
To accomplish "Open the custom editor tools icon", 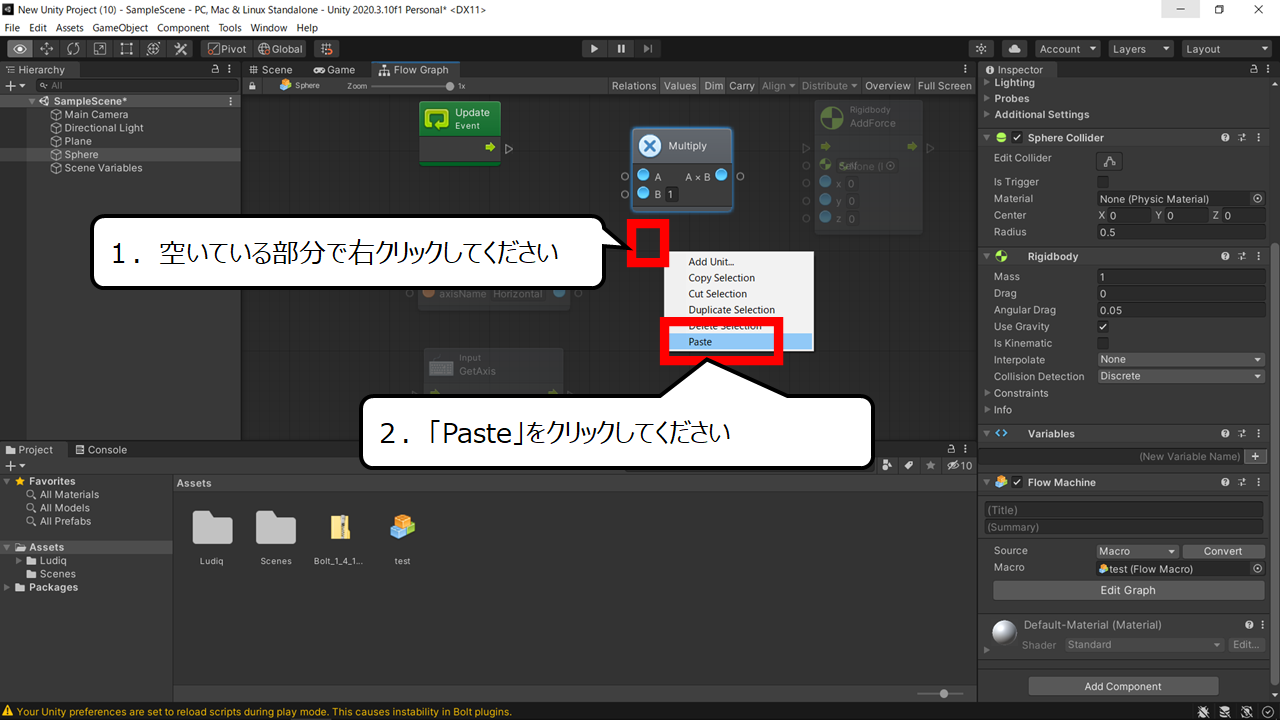I will (x=181, y=49).
